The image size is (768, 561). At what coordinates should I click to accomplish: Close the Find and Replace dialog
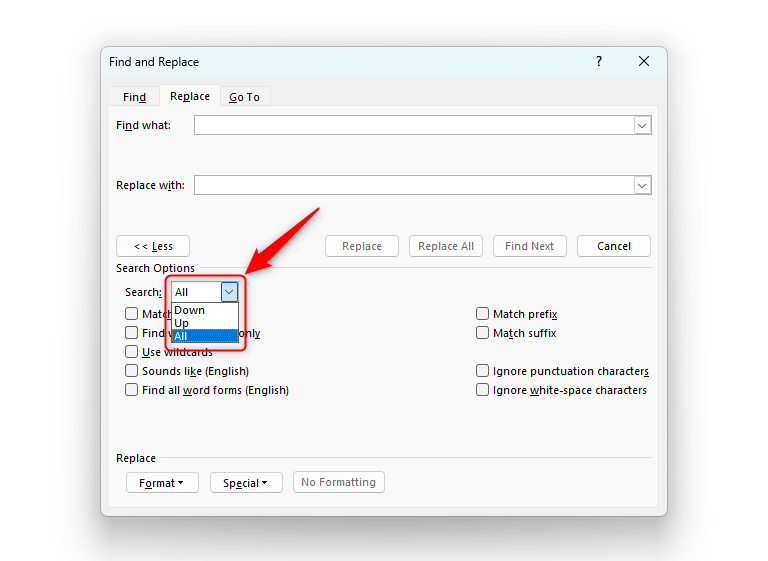tap(644, 61)
